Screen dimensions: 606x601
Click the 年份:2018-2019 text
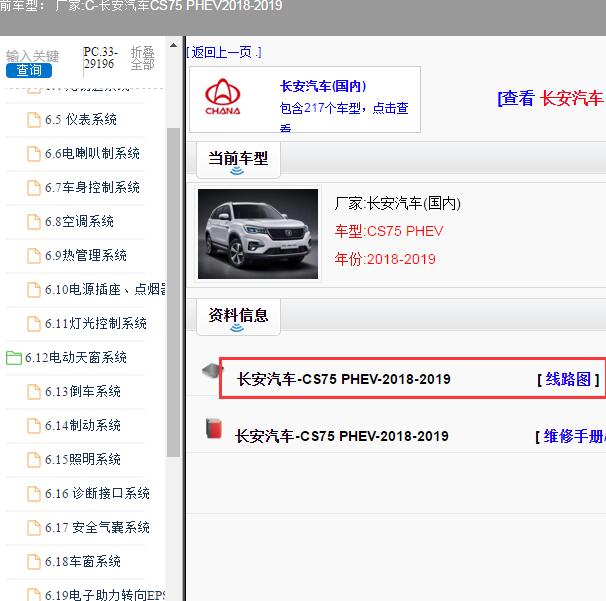click(x=385, y=259)
